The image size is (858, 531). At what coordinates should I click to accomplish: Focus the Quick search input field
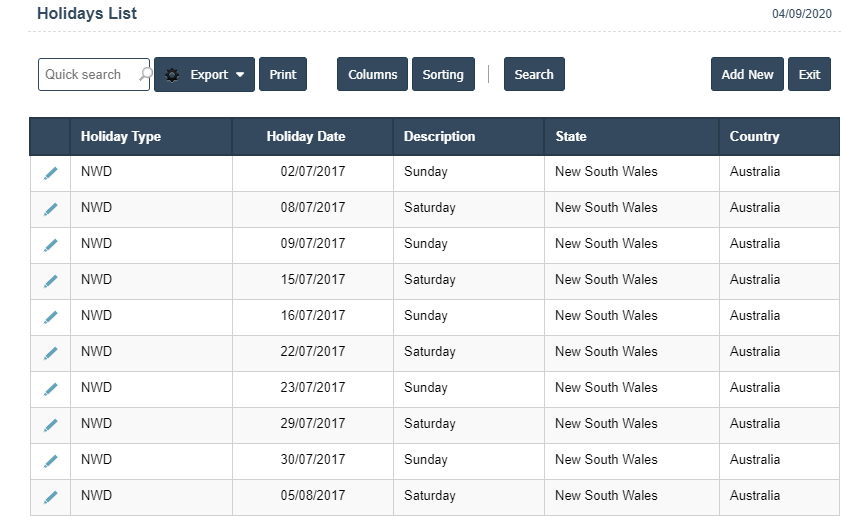[88, 75]
